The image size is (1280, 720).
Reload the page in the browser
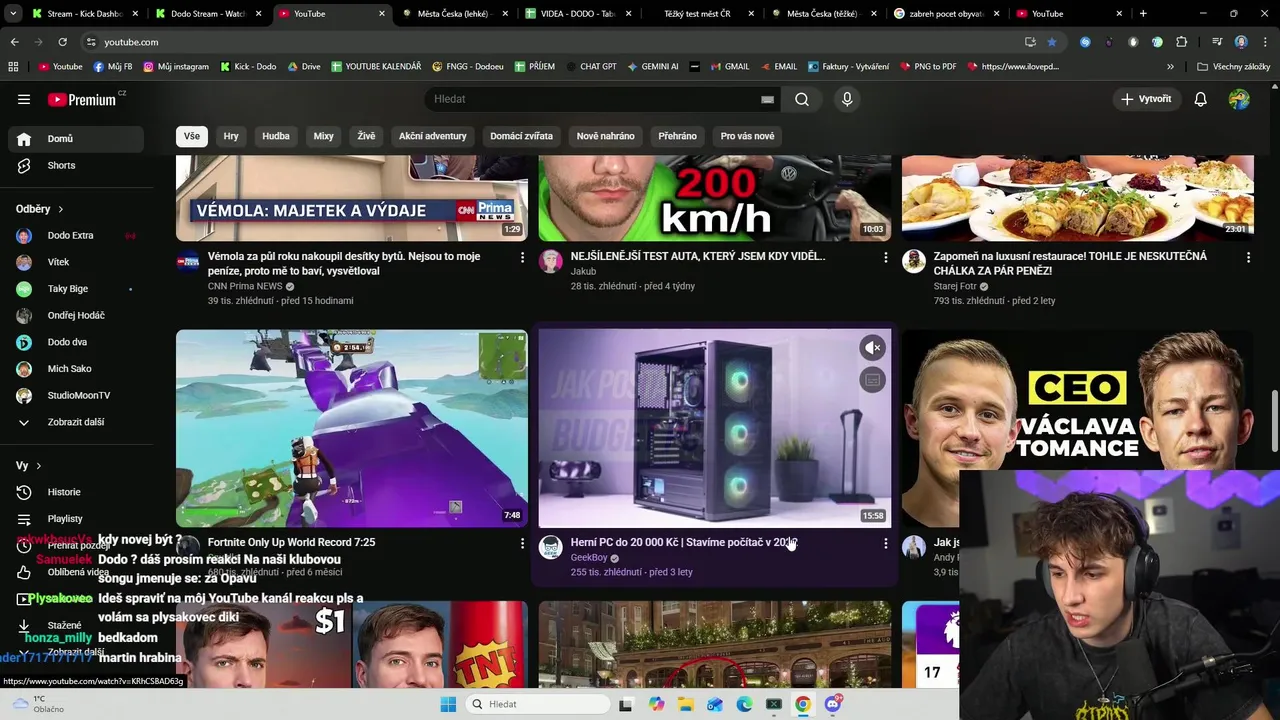(x=62, y=42)
